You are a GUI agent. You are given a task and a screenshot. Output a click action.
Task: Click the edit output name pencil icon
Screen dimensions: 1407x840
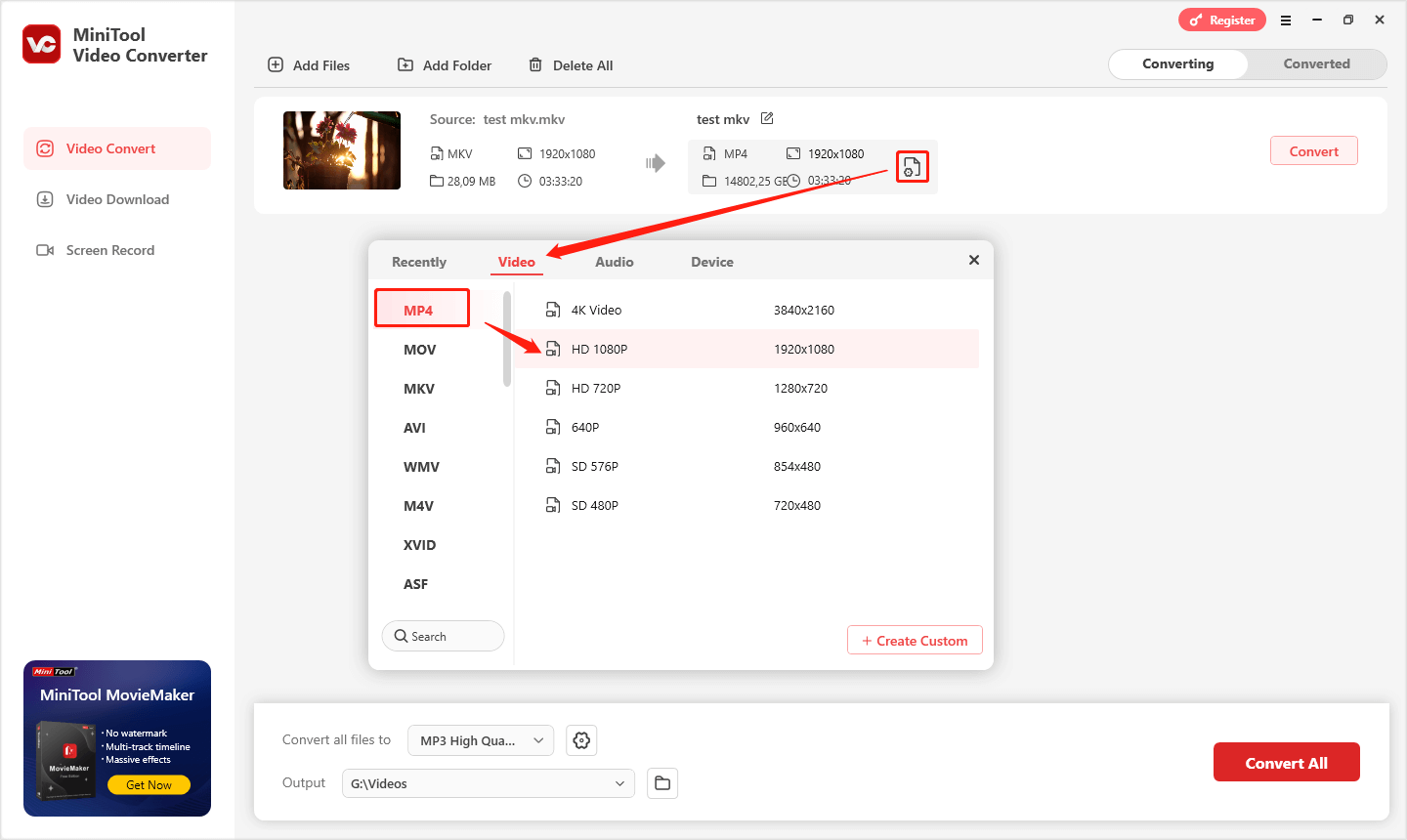point(767,118)
